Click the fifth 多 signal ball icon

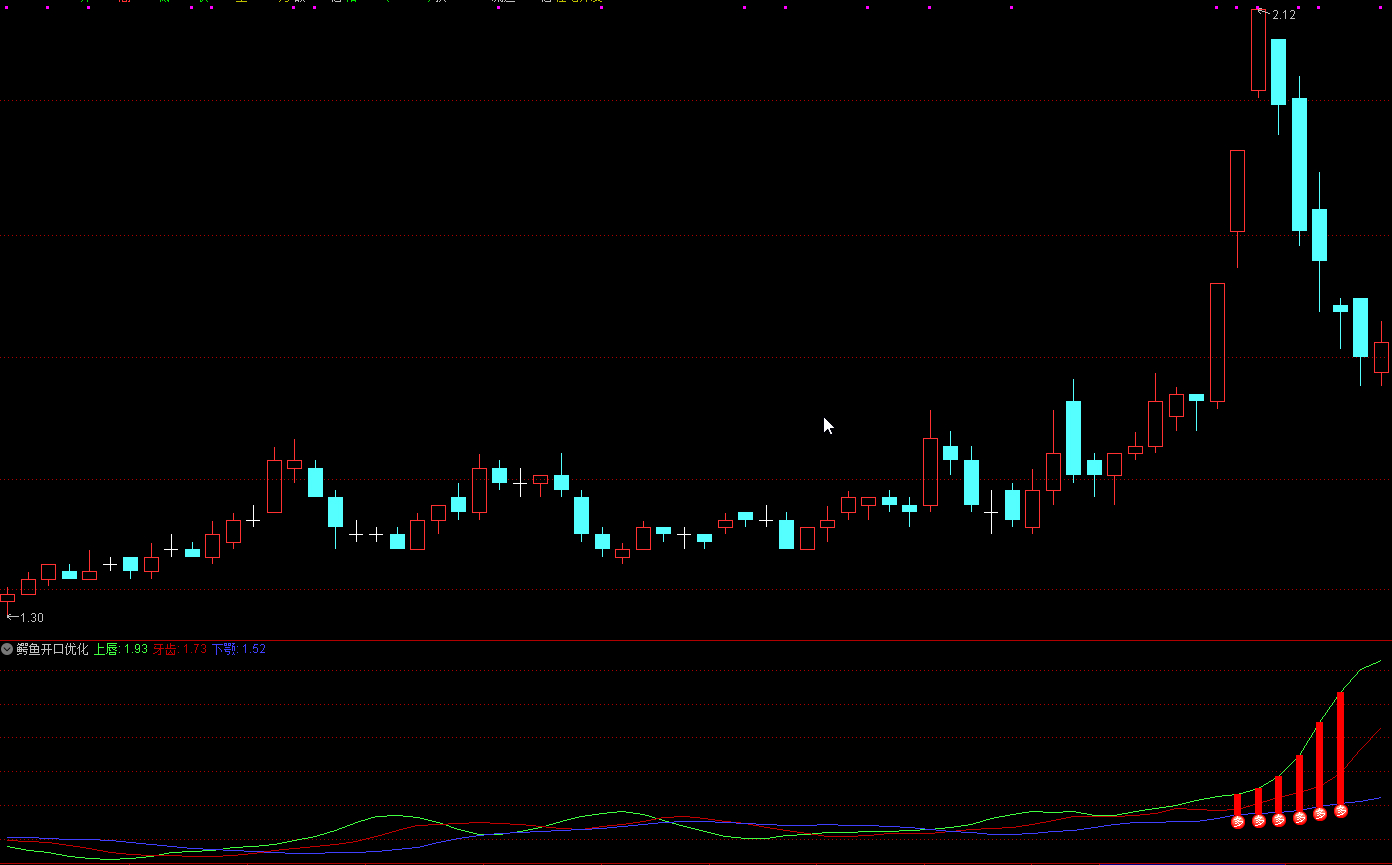[x=1320, y=814]
